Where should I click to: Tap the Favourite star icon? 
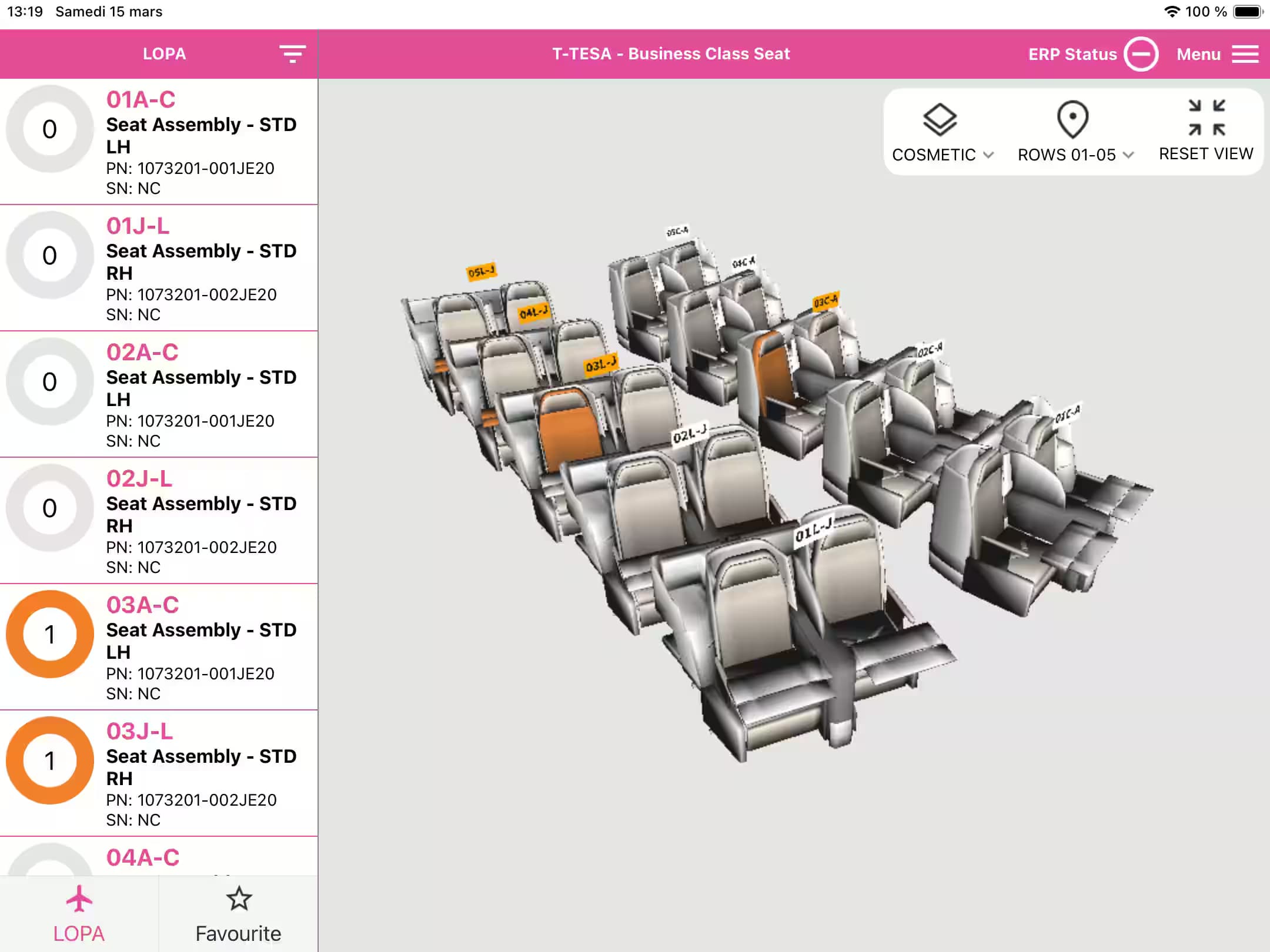239,899
